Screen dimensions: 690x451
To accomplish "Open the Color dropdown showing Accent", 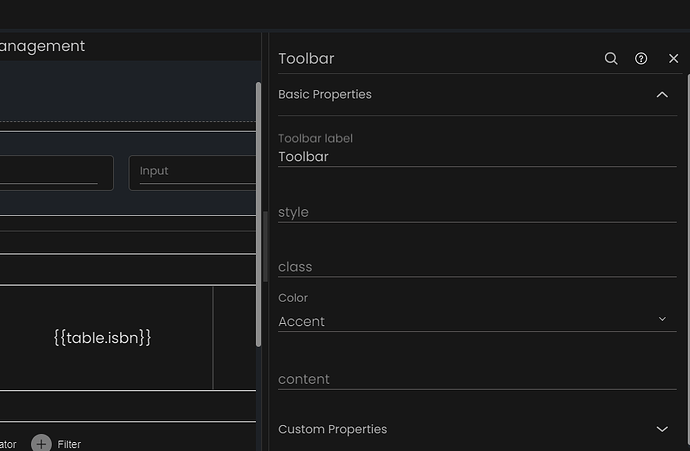I will 477,322.
